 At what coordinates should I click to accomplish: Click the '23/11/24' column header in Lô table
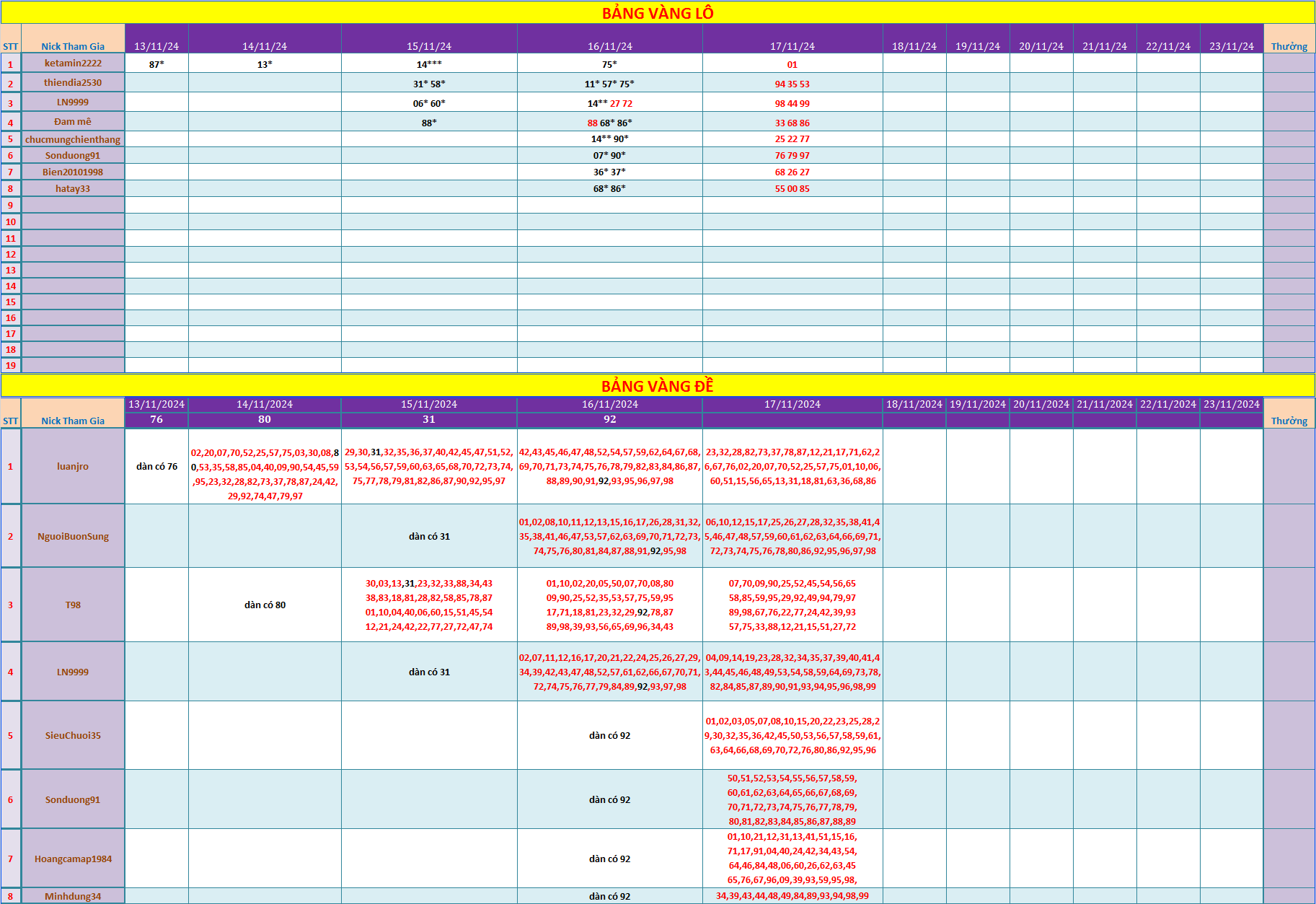point(1232,39)
